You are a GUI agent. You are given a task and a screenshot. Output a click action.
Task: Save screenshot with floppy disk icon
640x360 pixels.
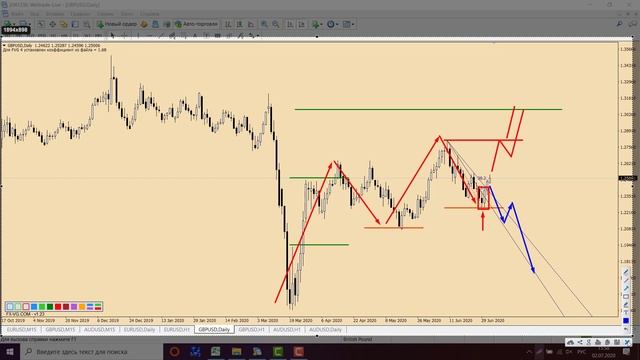pos(617,342)
